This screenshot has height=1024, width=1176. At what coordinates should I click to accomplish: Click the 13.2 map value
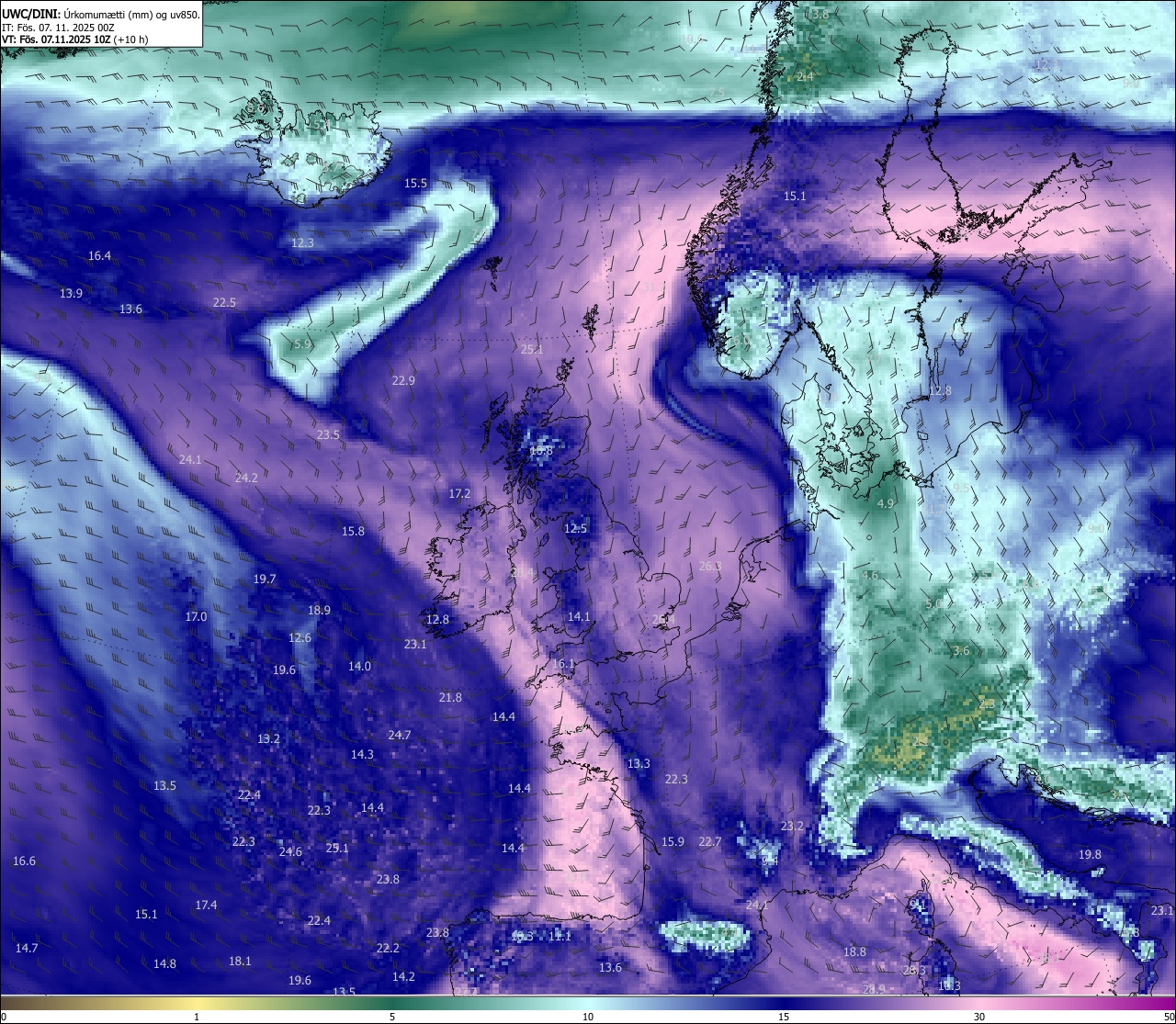(x=268, y=739)
